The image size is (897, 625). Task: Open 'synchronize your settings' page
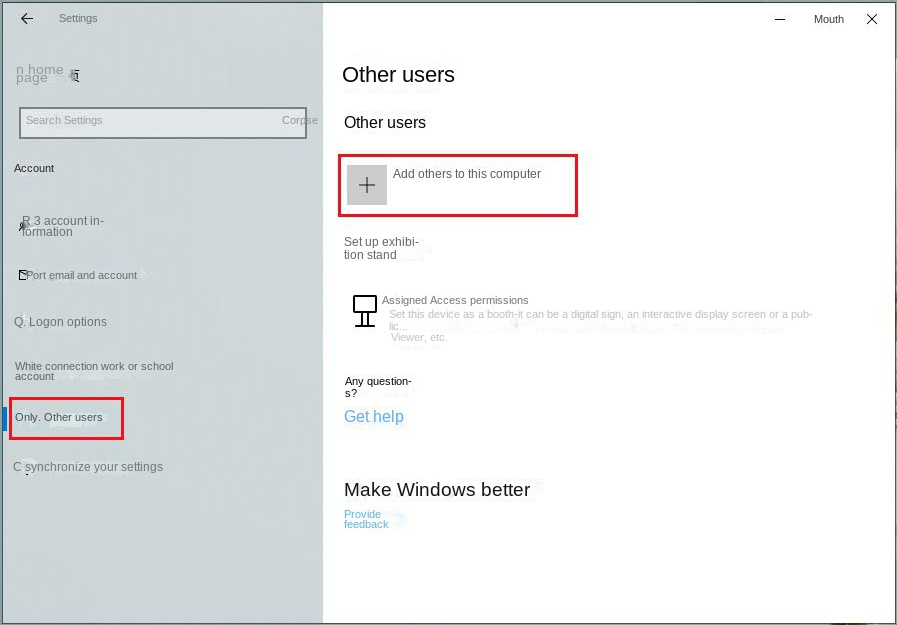94,467
